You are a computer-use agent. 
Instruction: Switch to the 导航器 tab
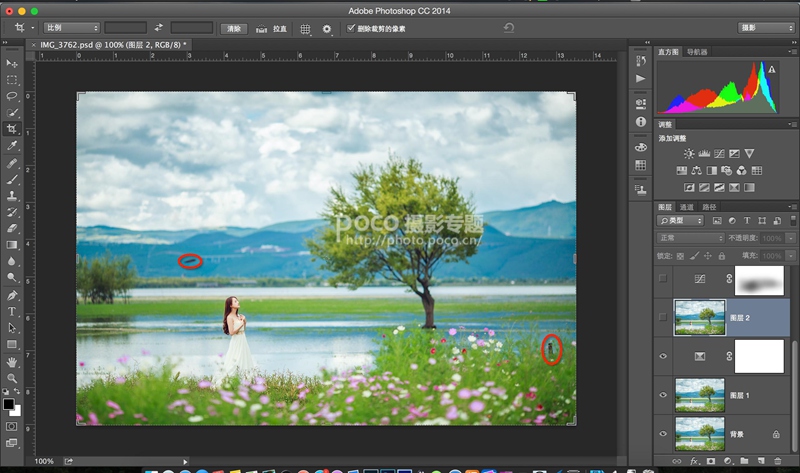pyautogui.click(x=697, y=52)
